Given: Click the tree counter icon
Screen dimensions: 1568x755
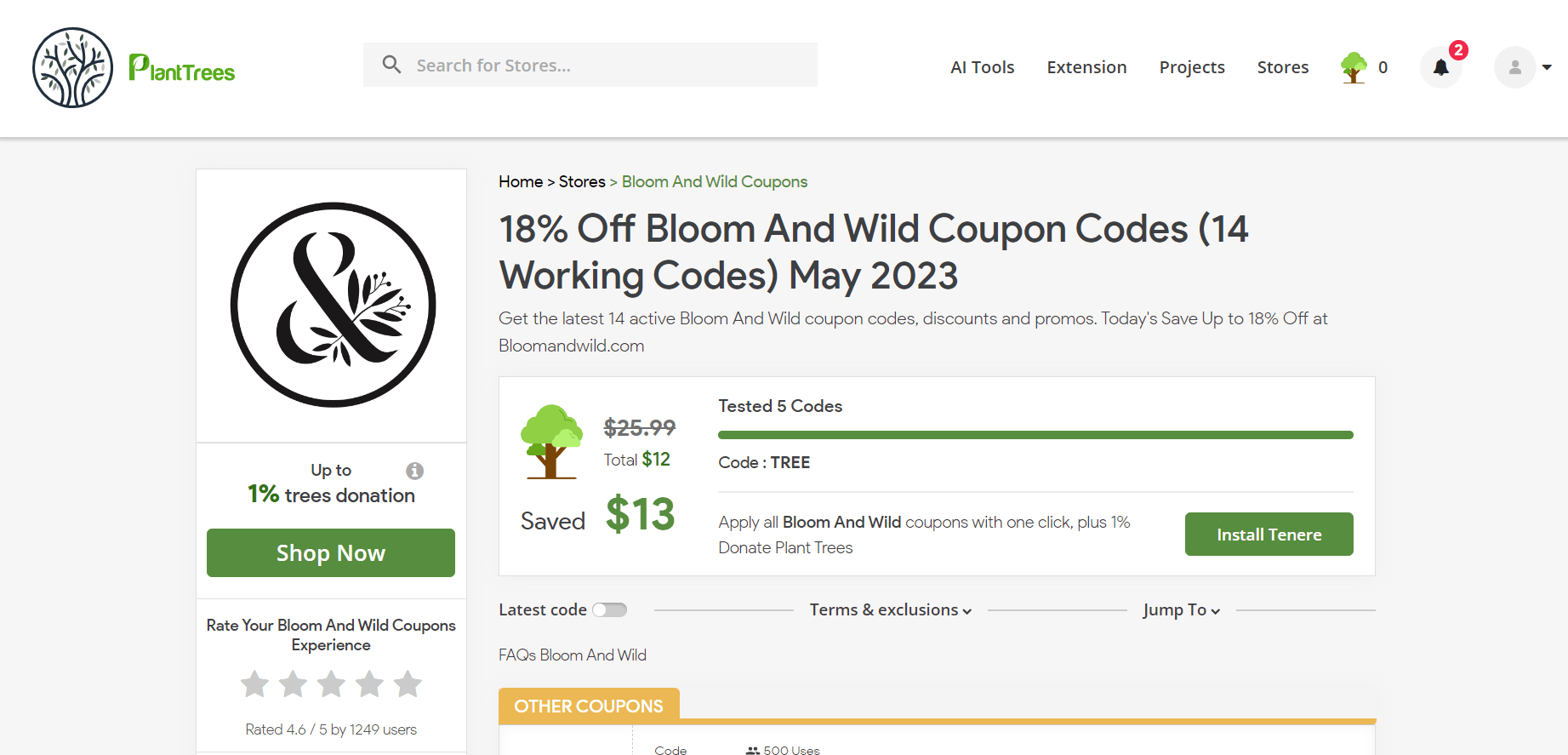Looking at the screenshot, I should pyautogui.click(x=1354, y=67).
